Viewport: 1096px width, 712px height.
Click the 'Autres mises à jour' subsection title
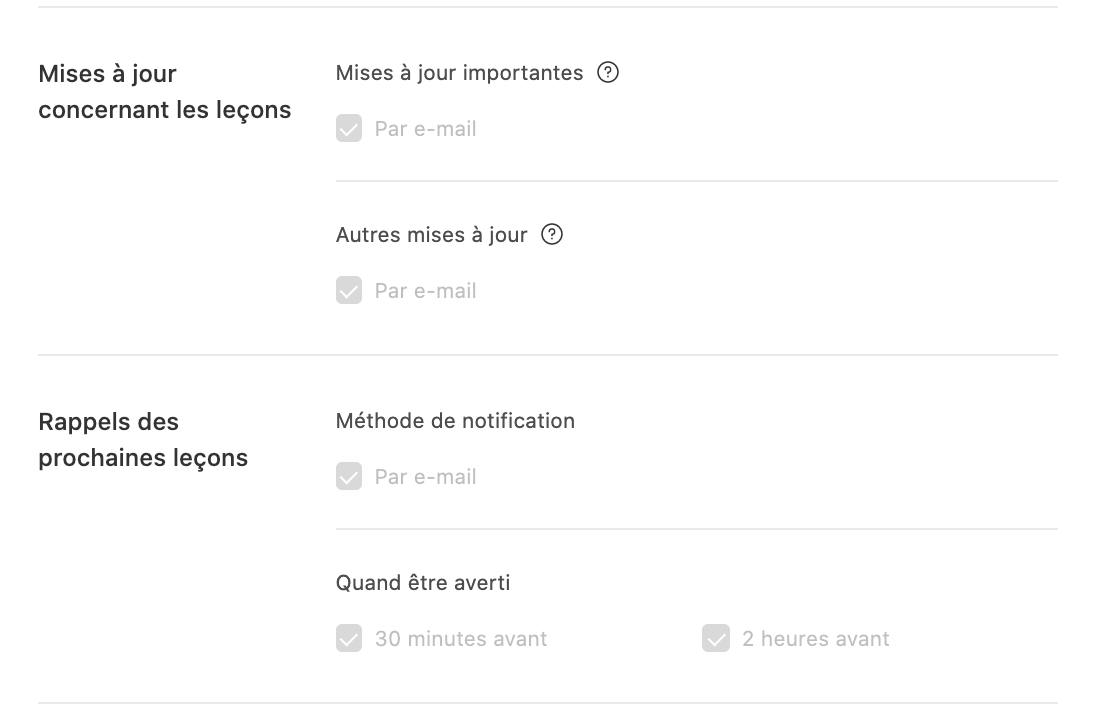431,235
